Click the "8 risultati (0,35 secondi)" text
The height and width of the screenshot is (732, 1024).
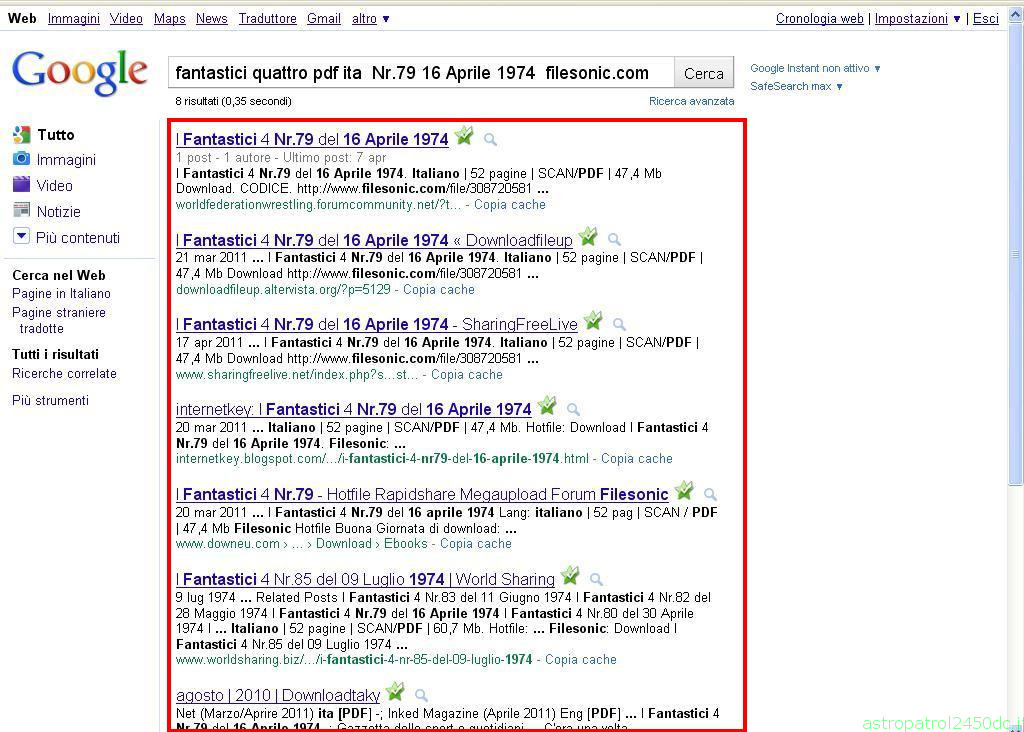click(x=233, y=101)
